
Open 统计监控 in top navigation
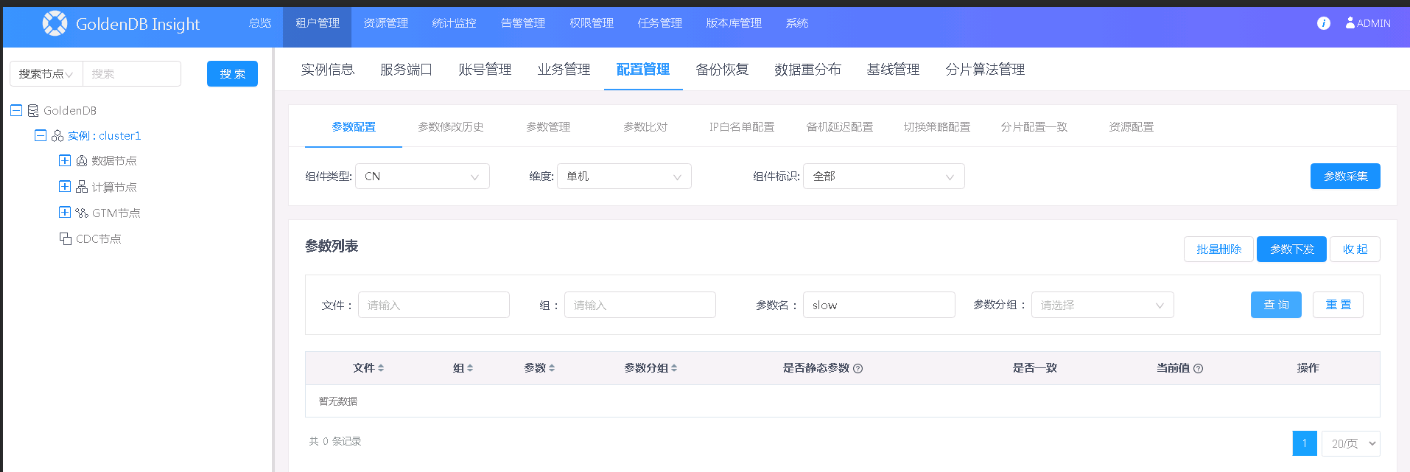(x=454, y=23)
